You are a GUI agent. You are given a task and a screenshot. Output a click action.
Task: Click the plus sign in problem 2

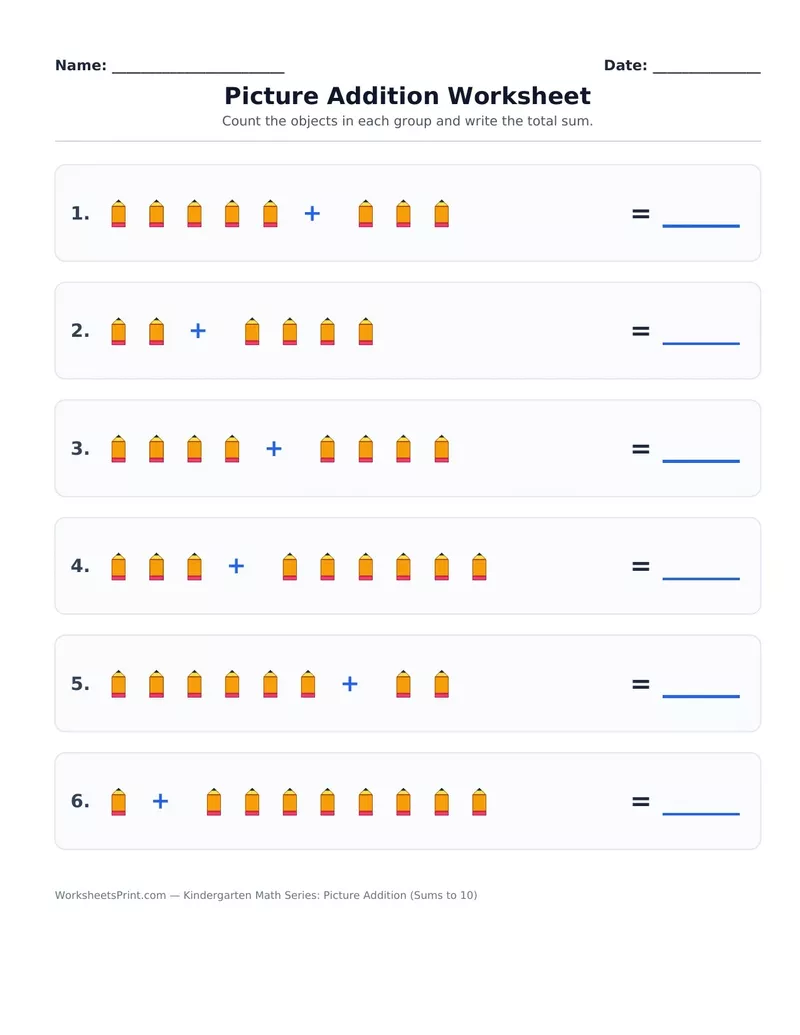tap(198, 331)
